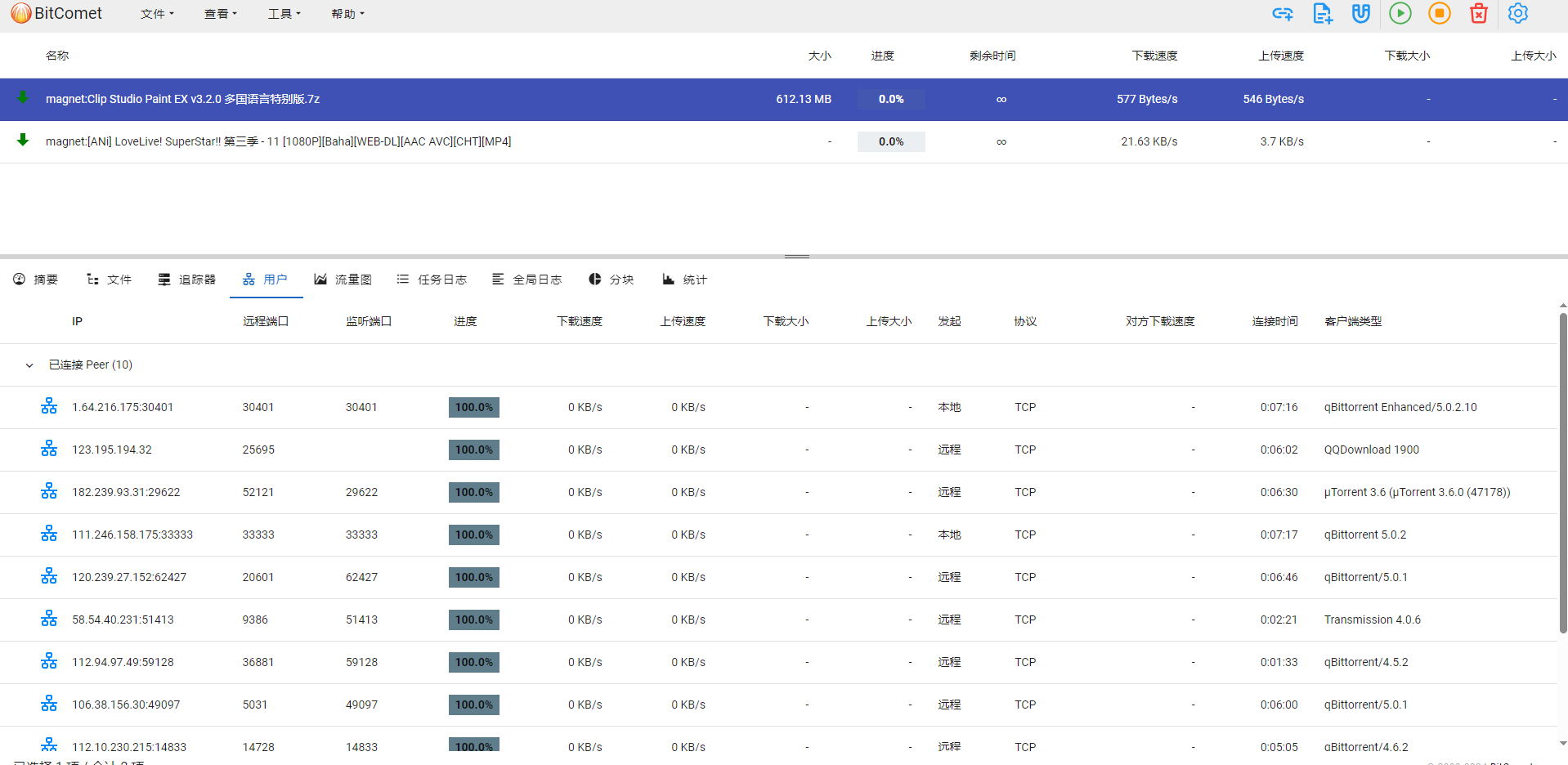
Task: Switch to the 追踪器 tab
Action: [x=187, y=280]
